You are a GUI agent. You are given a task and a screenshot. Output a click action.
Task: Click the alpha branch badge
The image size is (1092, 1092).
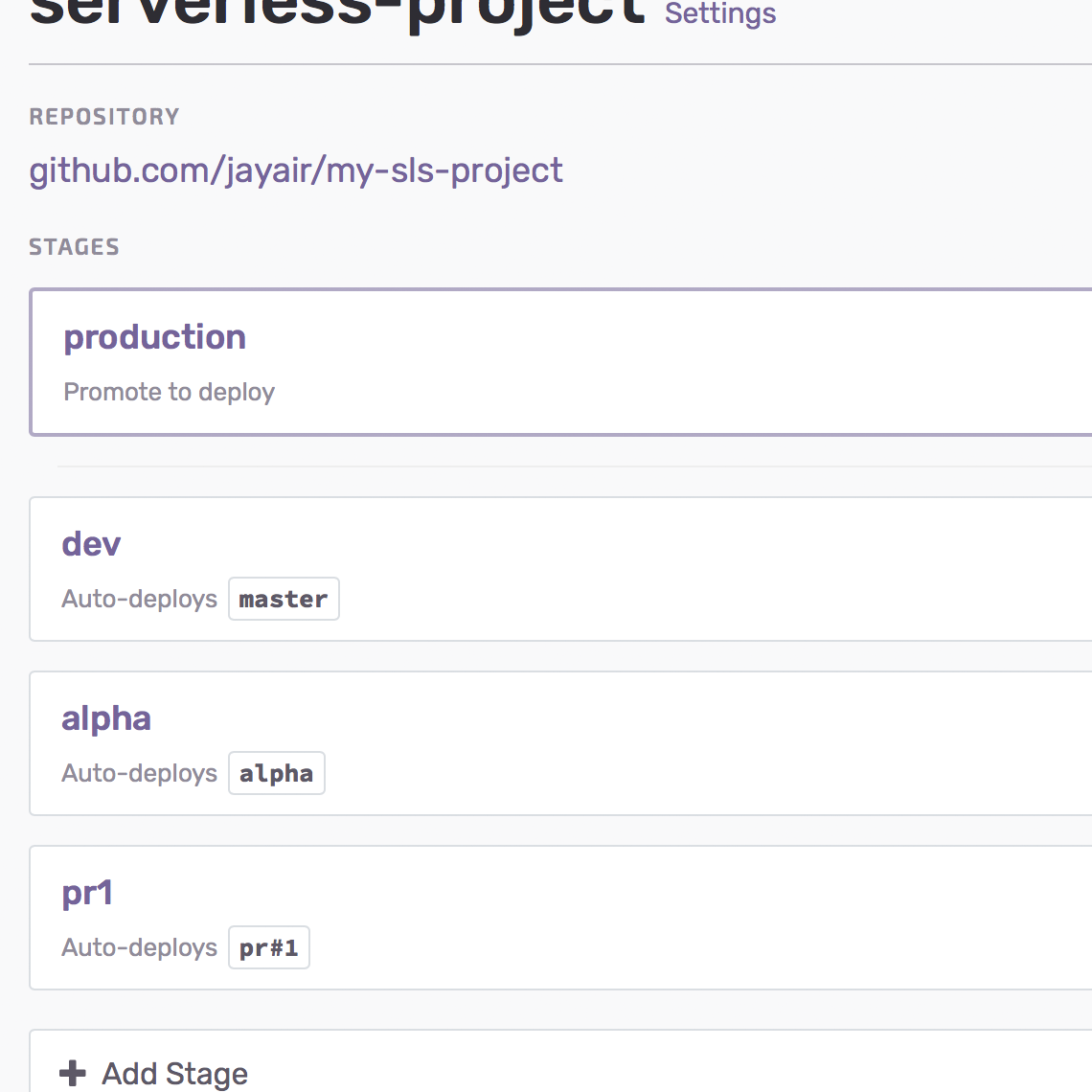click(x=277, y=773)
